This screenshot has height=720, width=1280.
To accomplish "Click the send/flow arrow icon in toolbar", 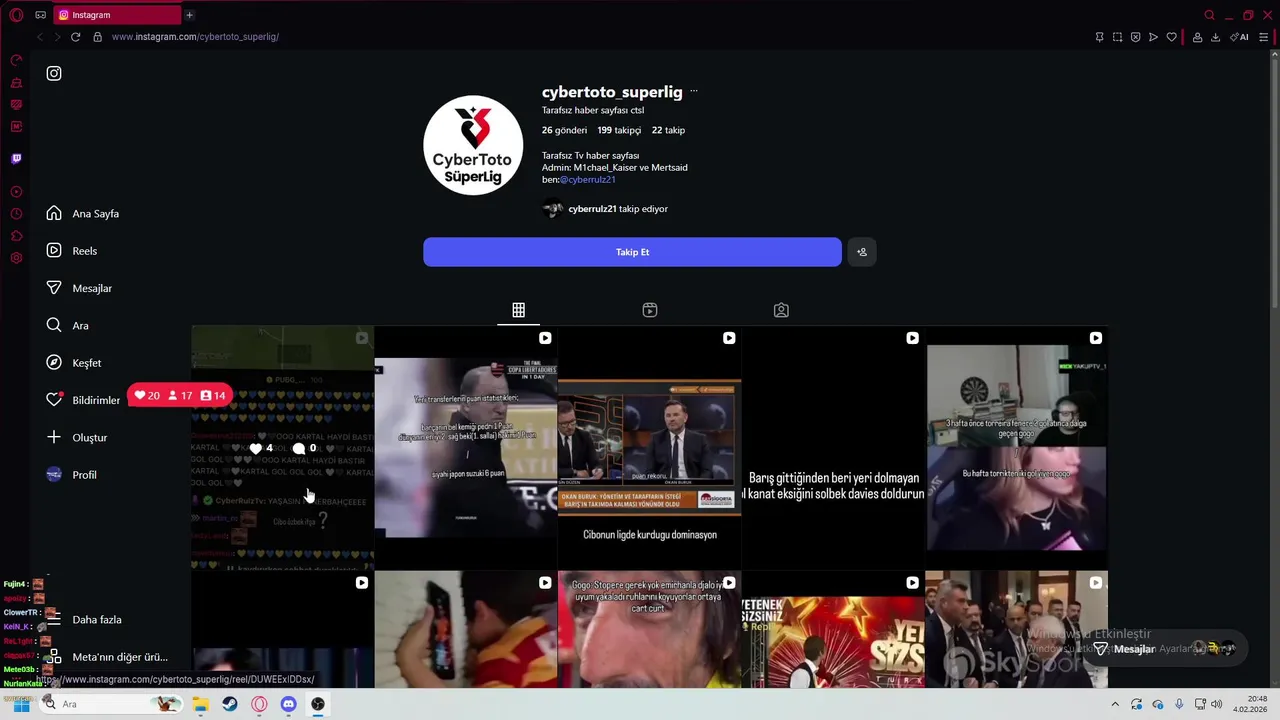I will tap(1153, 37).
